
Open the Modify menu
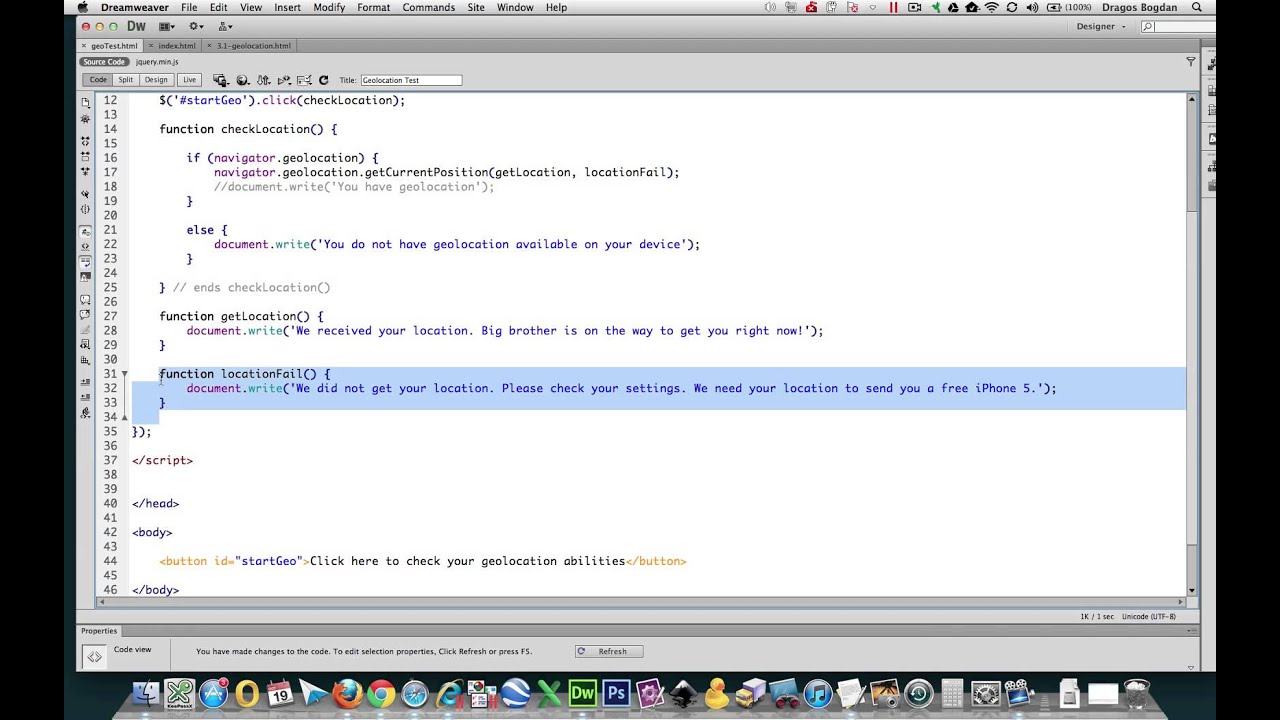tap(329, 7)
